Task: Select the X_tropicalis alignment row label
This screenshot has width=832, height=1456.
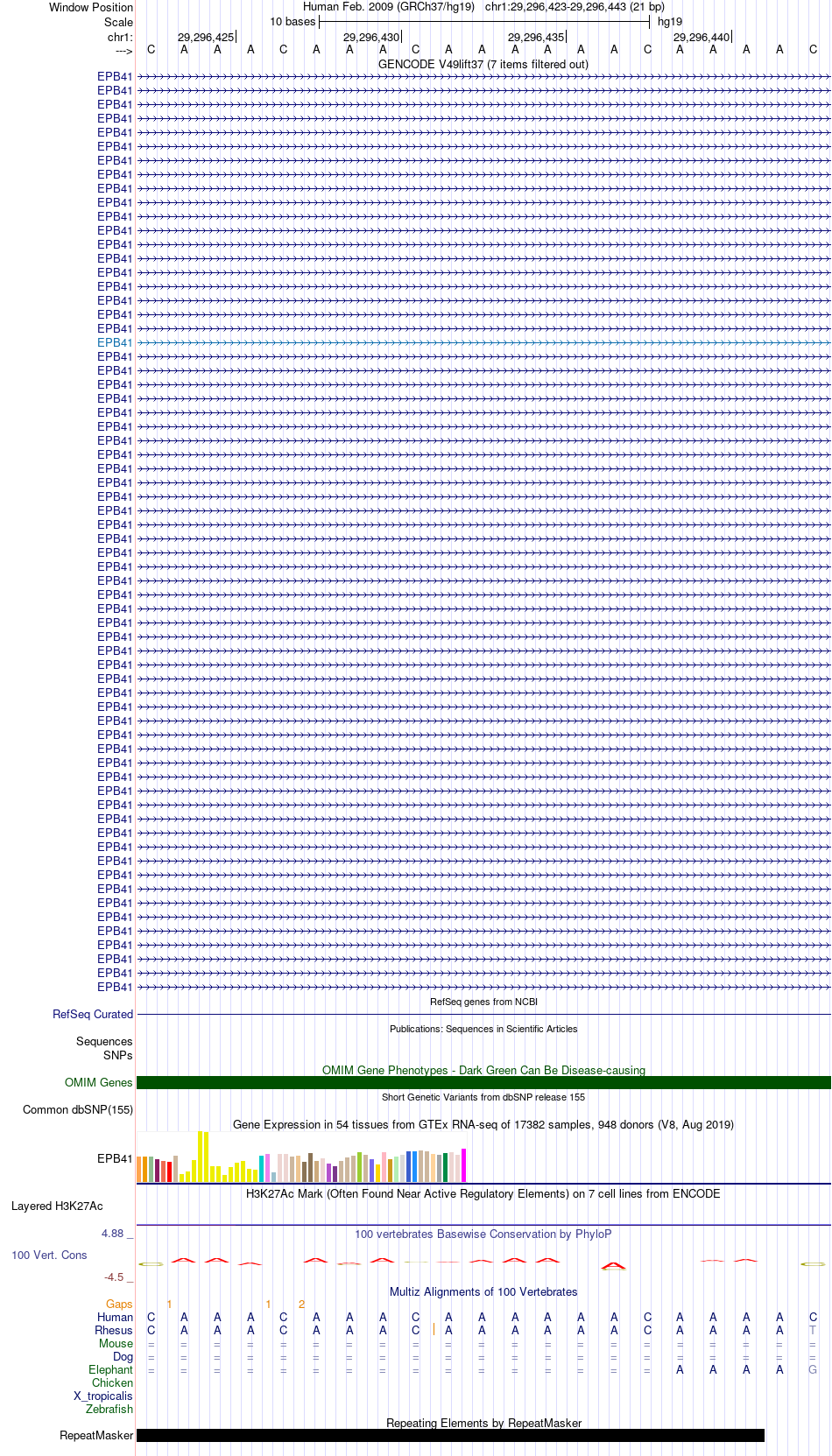Action: [x=103, y=1396]
